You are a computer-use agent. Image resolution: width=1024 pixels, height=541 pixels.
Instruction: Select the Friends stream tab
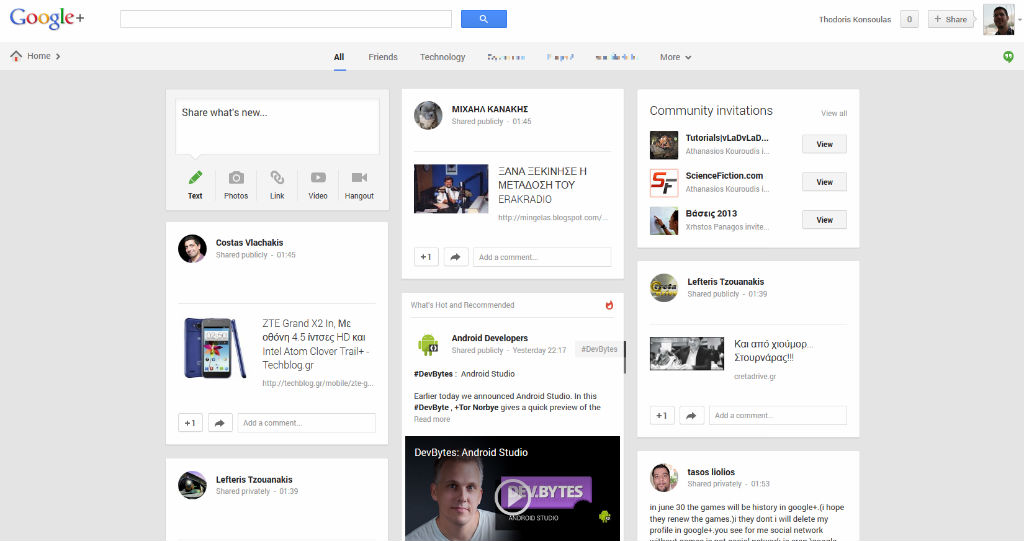coord(383,57)
